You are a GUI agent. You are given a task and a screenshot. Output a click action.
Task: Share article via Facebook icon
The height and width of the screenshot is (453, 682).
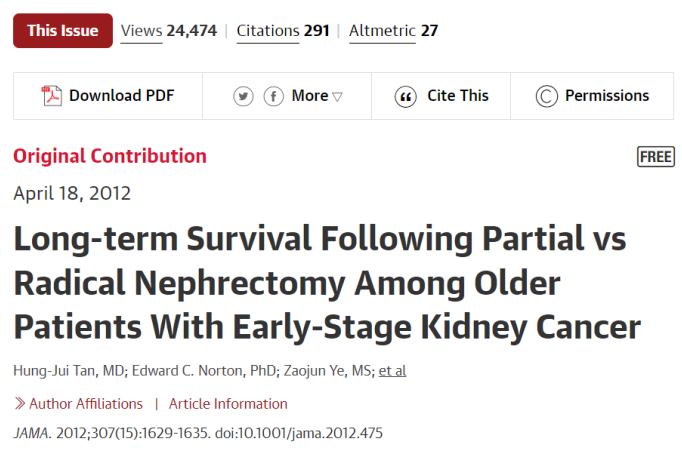[x=274, y=96]
